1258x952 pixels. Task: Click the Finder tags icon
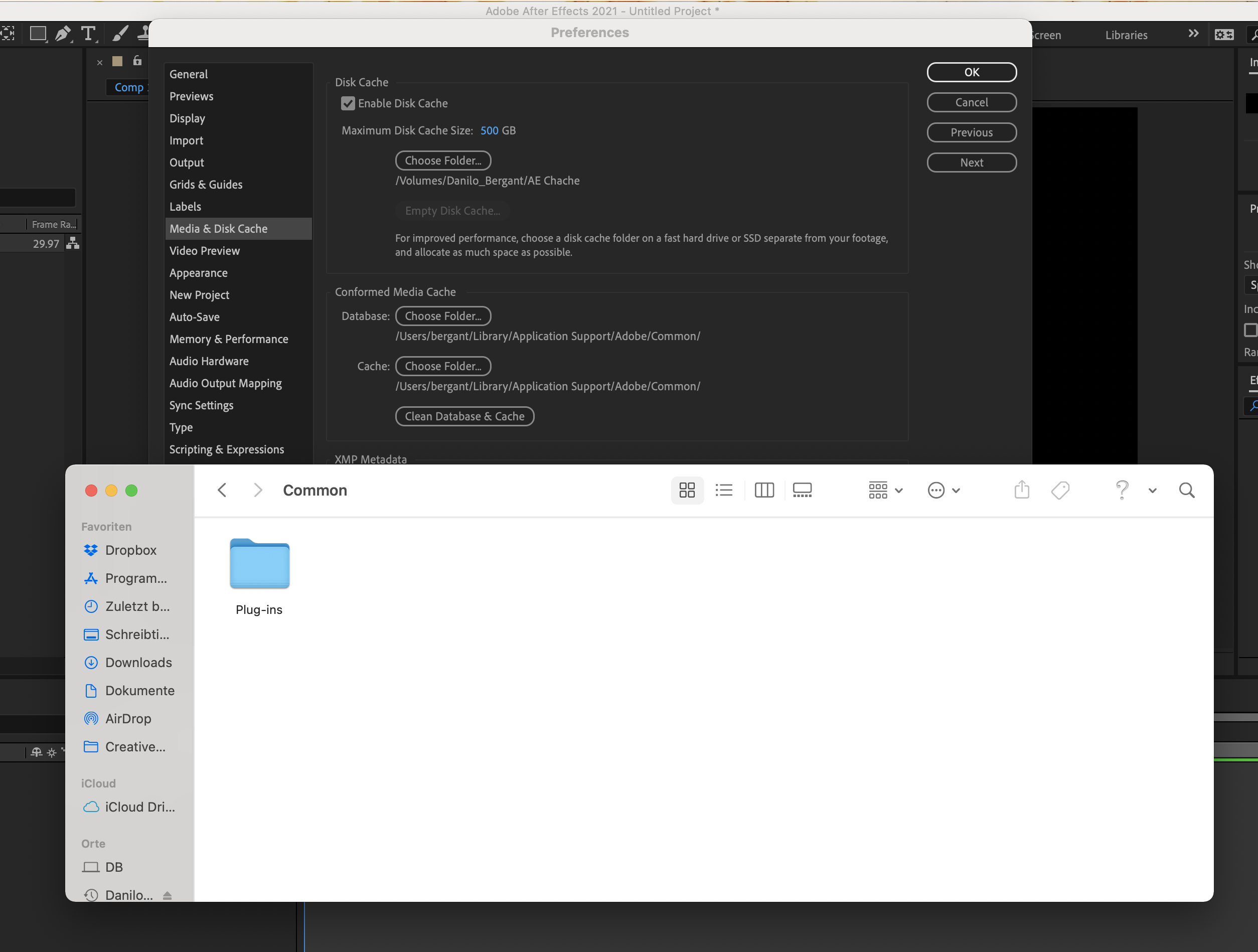pos(1060,490)
